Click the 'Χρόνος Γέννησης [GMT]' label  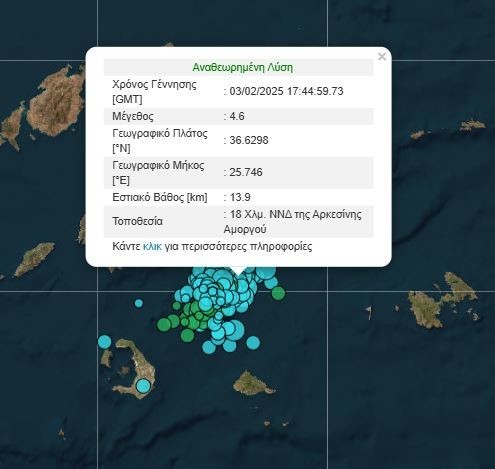pyautogui.click(x=154, y=92)
